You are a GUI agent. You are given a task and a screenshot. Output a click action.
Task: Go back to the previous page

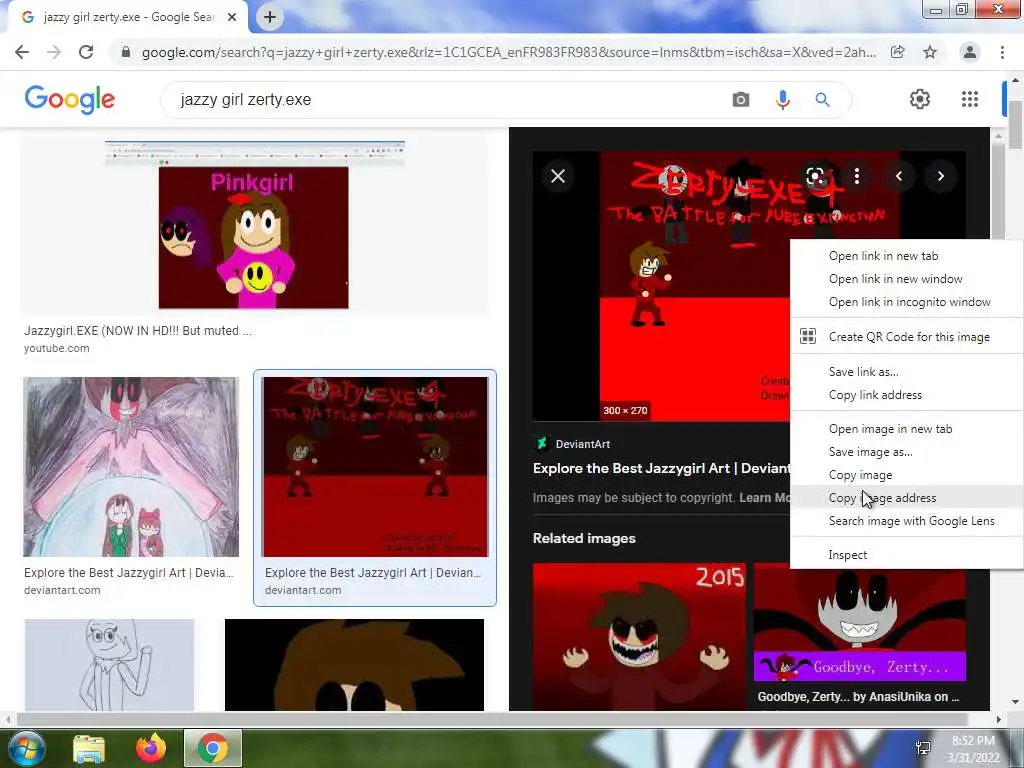22,52
